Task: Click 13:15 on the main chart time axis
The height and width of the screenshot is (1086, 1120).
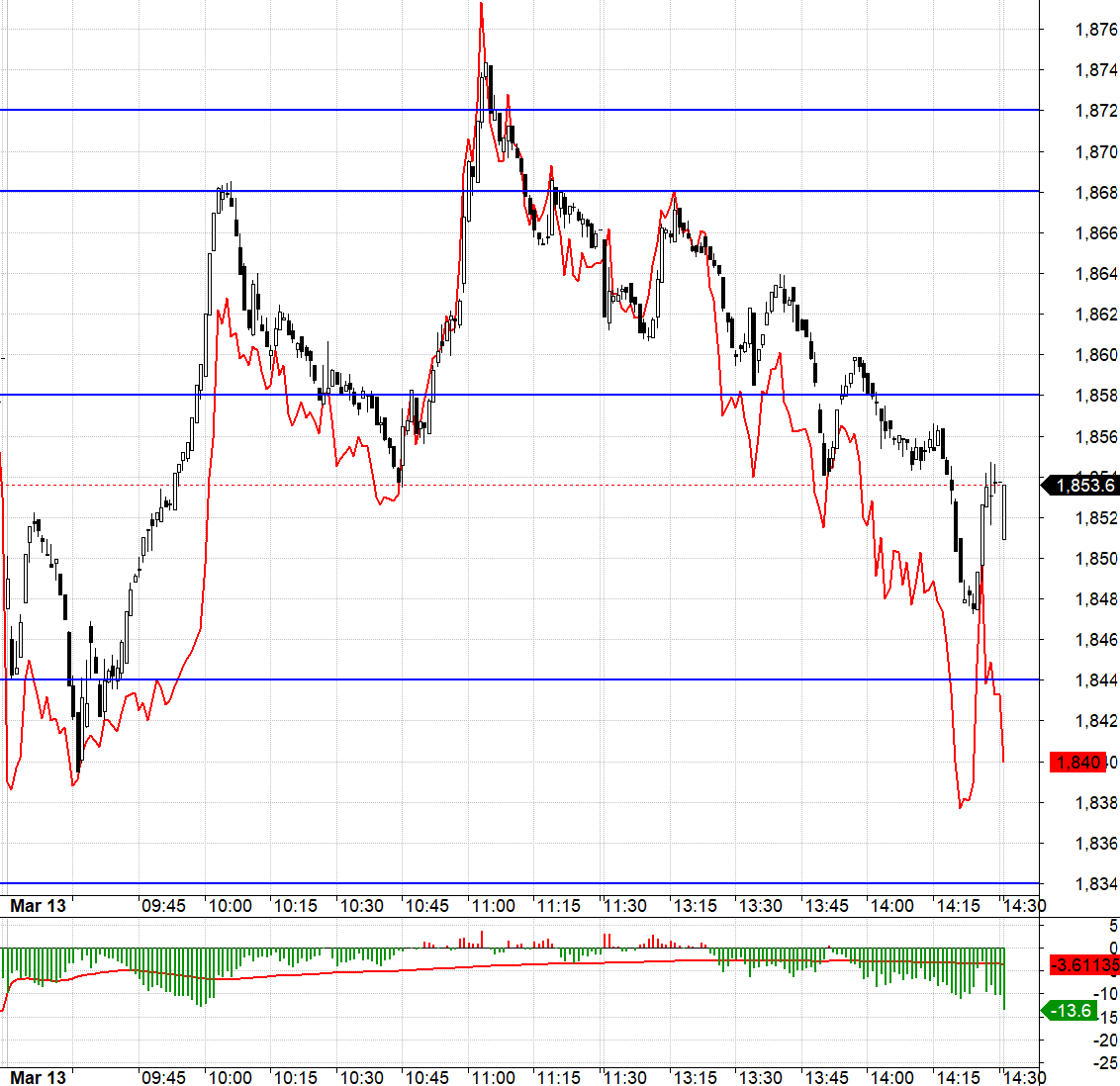Action: (695, 906)
